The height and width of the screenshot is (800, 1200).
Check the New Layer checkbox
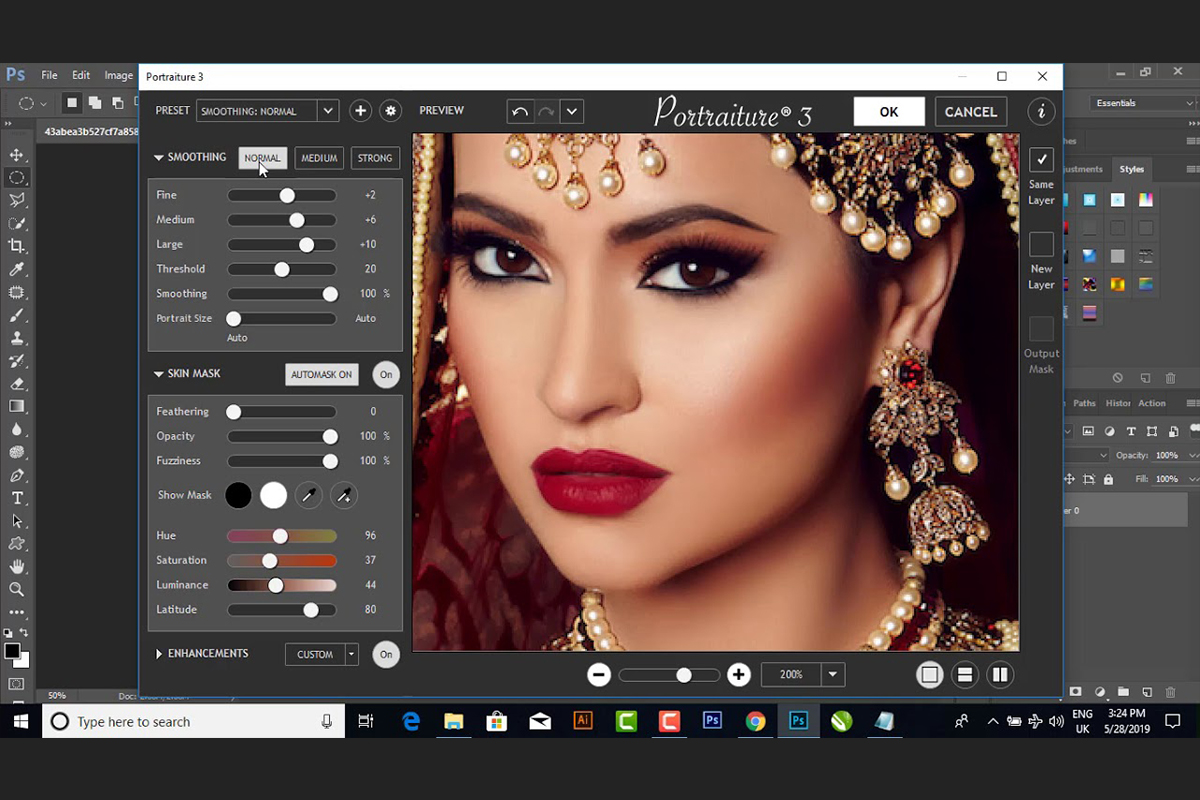click(x=1041, y=244)
